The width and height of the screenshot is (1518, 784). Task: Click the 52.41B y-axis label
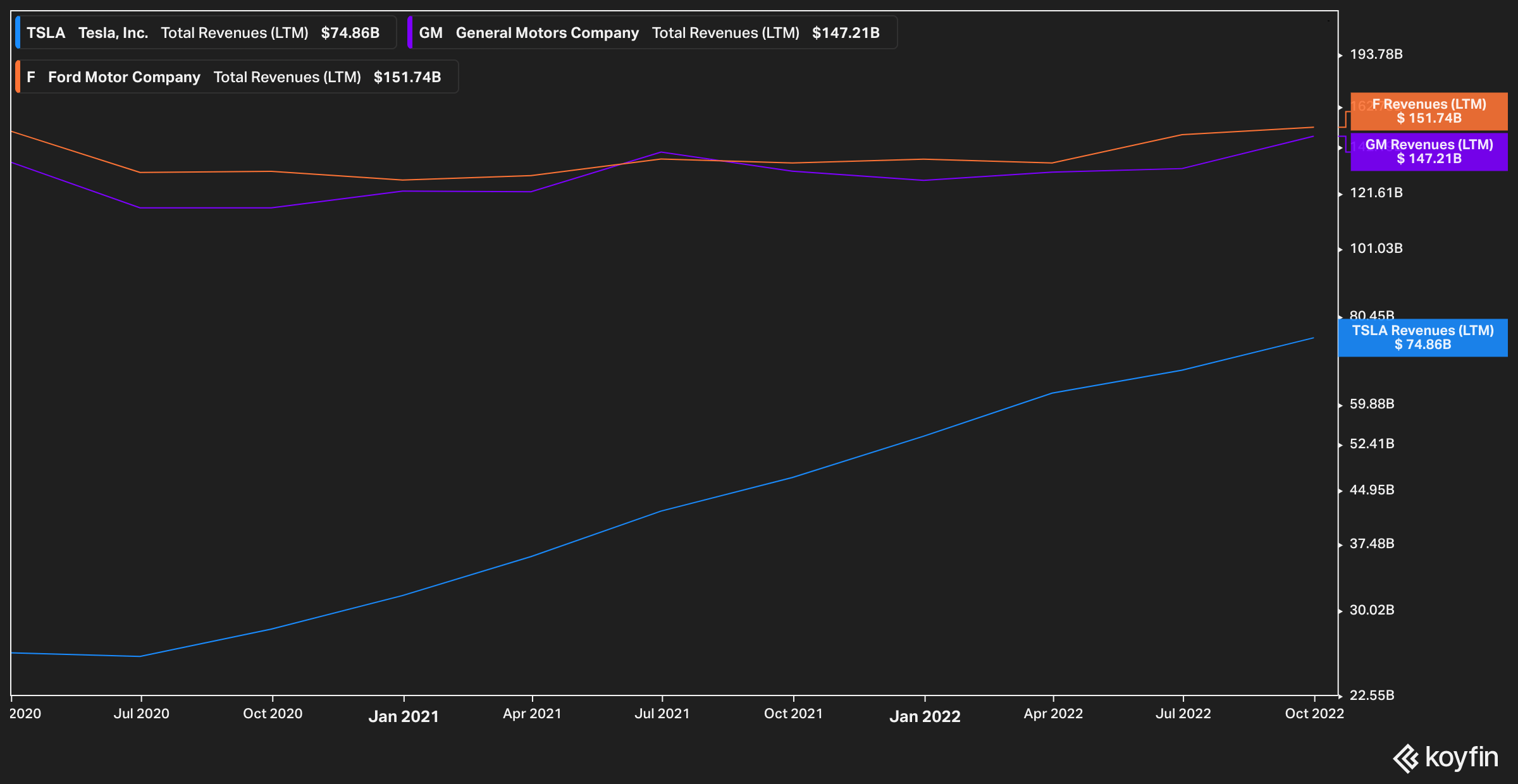pyautogui.click(x=1372, y=444)
